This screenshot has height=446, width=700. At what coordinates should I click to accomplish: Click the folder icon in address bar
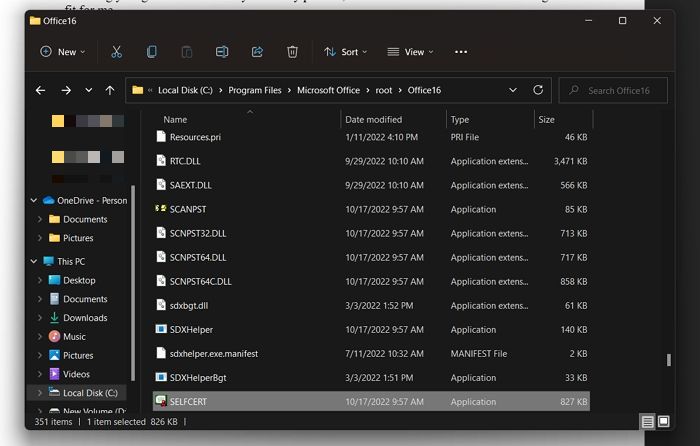[x=138, y=90]
